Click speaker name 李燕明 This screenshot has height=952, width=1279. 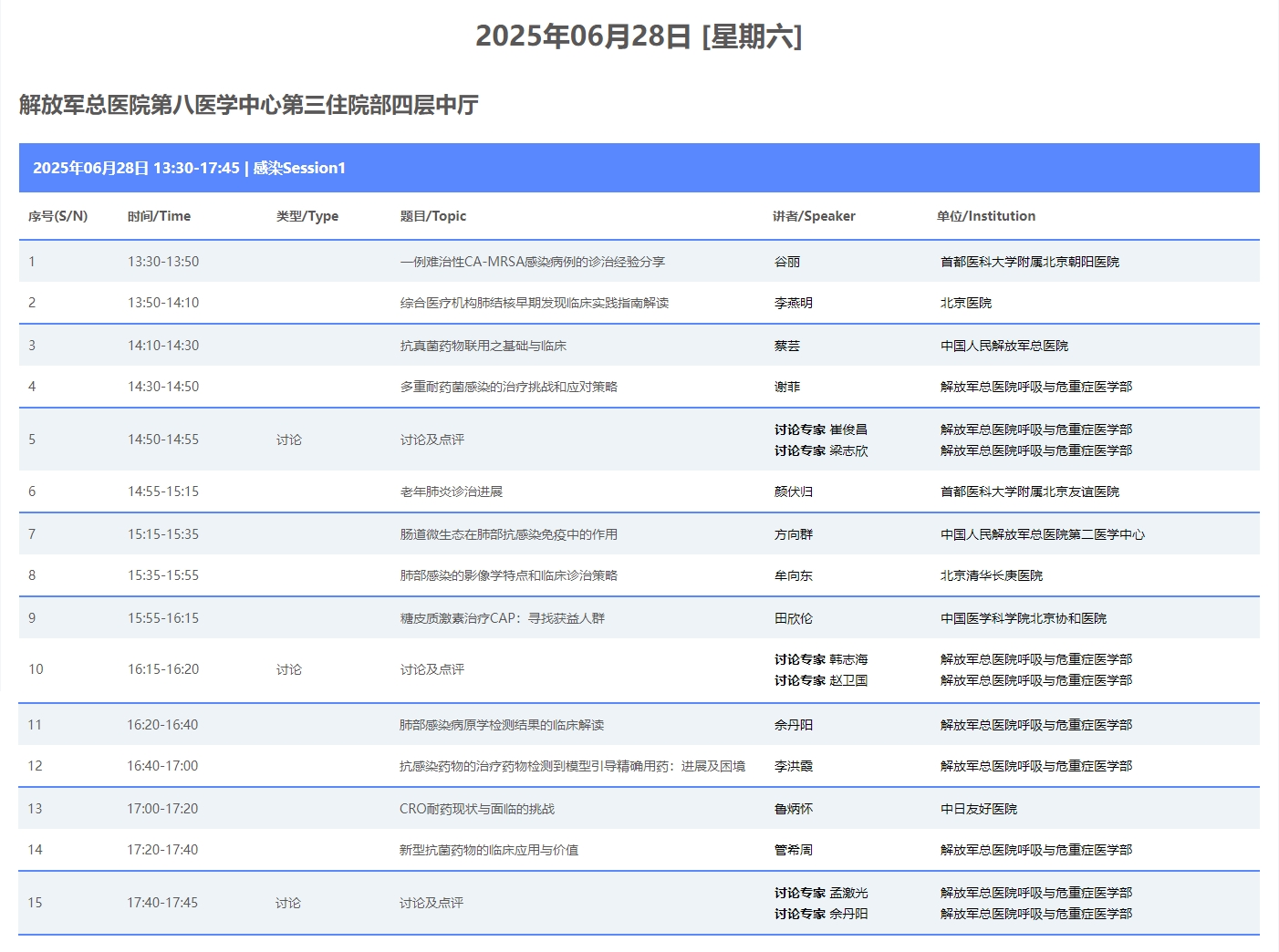pos(794,303)
